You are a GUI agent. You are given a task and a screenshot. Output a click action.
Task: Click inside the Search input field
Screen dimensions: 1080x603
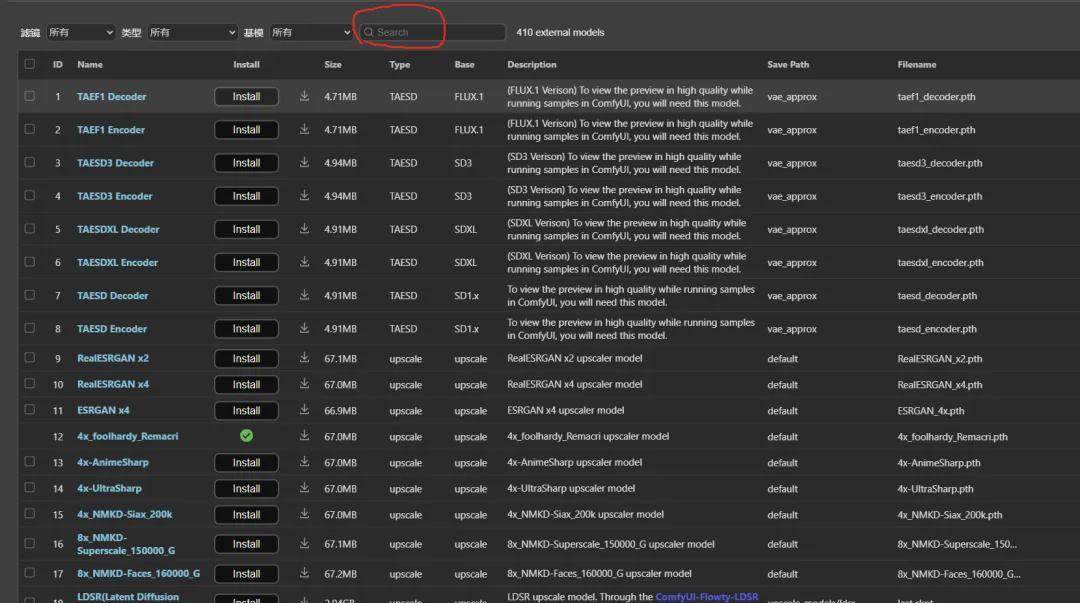(430, 31)
